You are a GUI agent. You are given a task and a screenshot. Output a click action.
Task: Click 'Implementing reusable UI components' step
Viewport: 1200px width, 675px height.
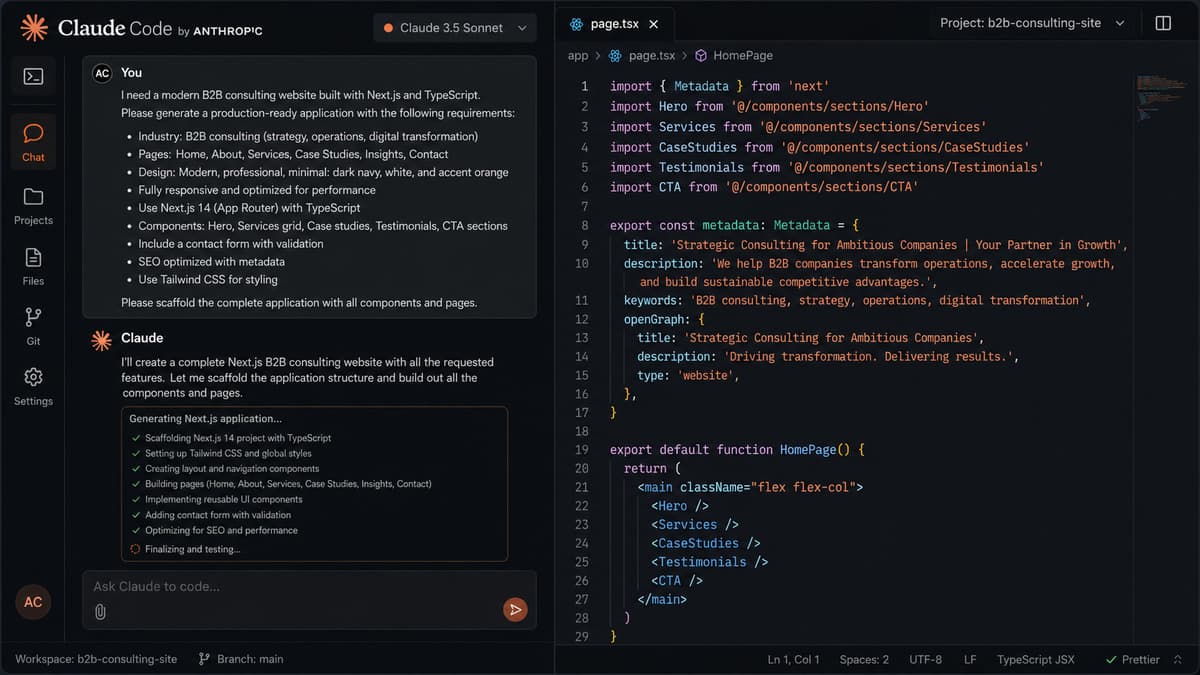tap(223, 499)
